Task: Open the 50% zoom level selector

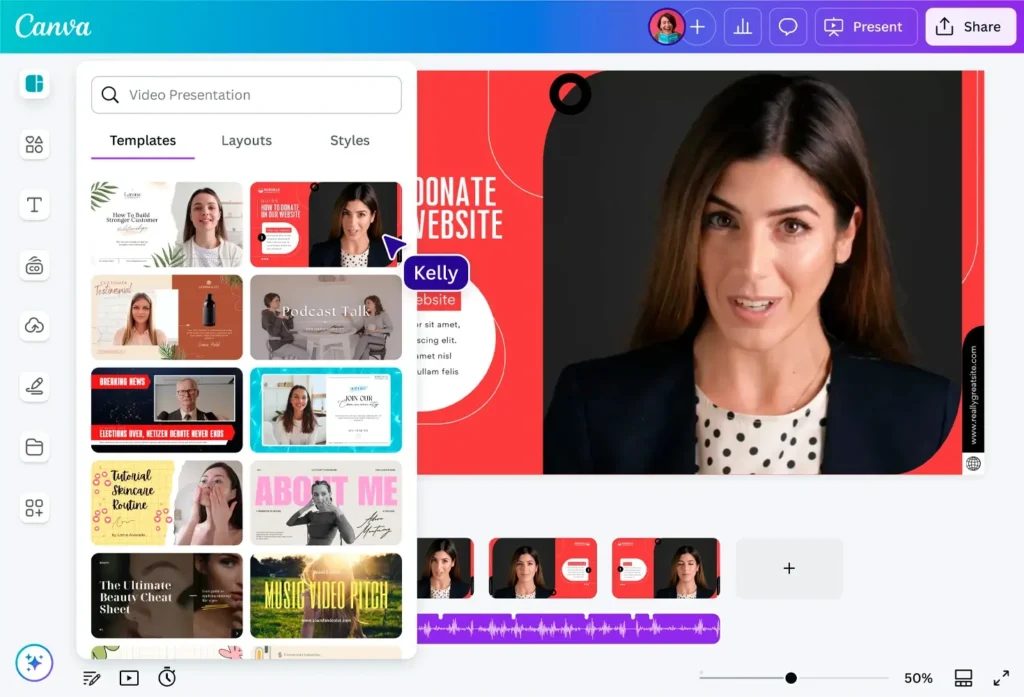Action: [918, 677]
